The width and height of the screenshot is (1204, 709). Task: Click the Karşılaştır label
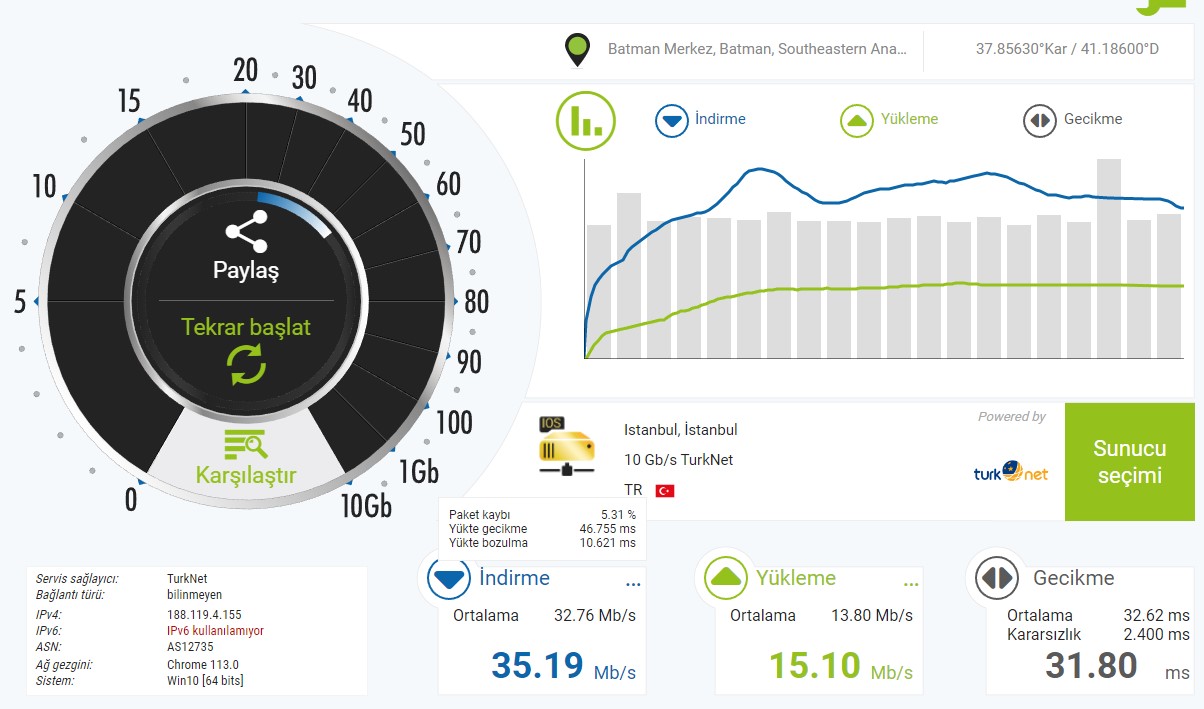(x=246, y=475)
